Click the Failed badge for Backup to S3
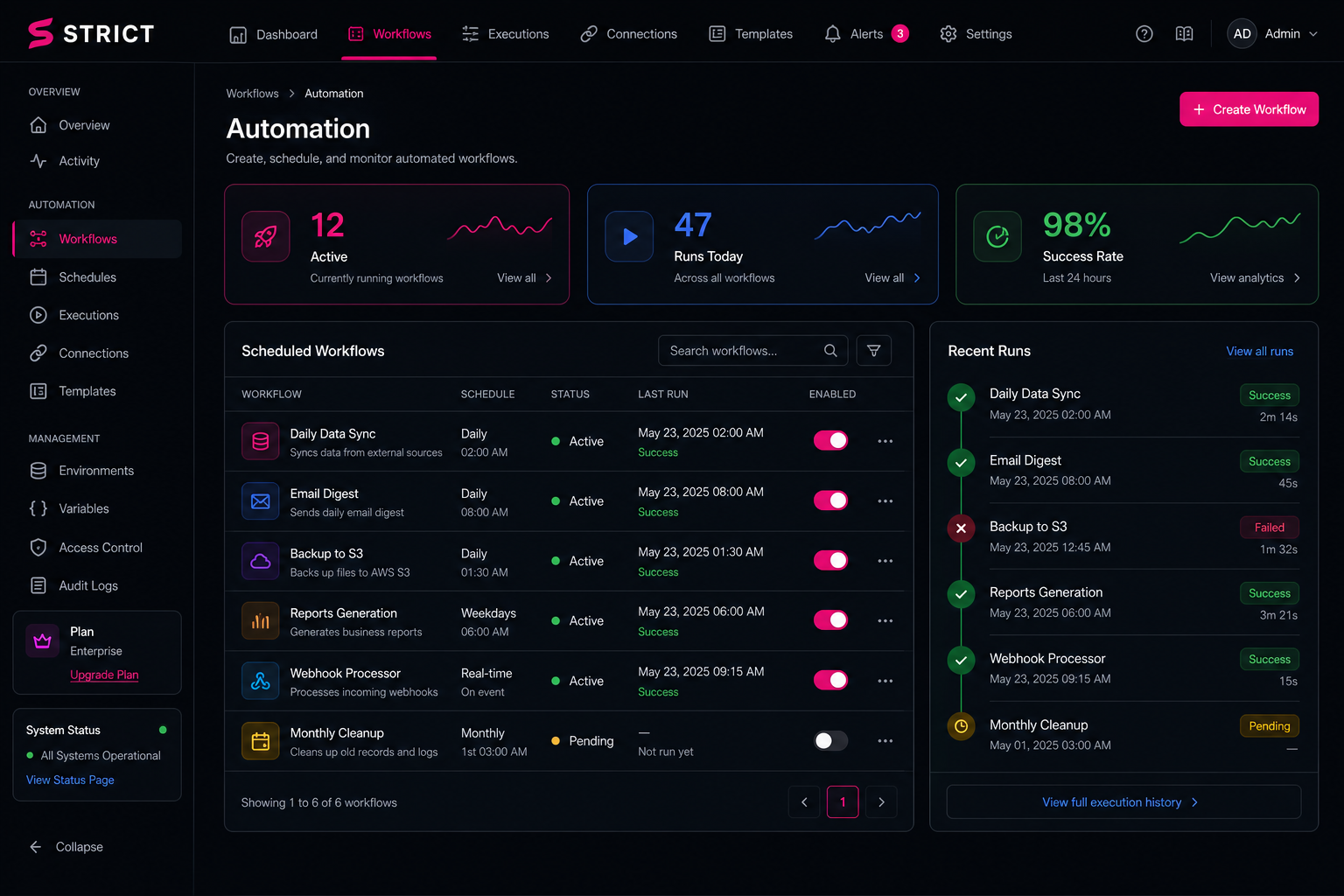The height and width of the screenshot is (896, 1344). [1269, 528]
